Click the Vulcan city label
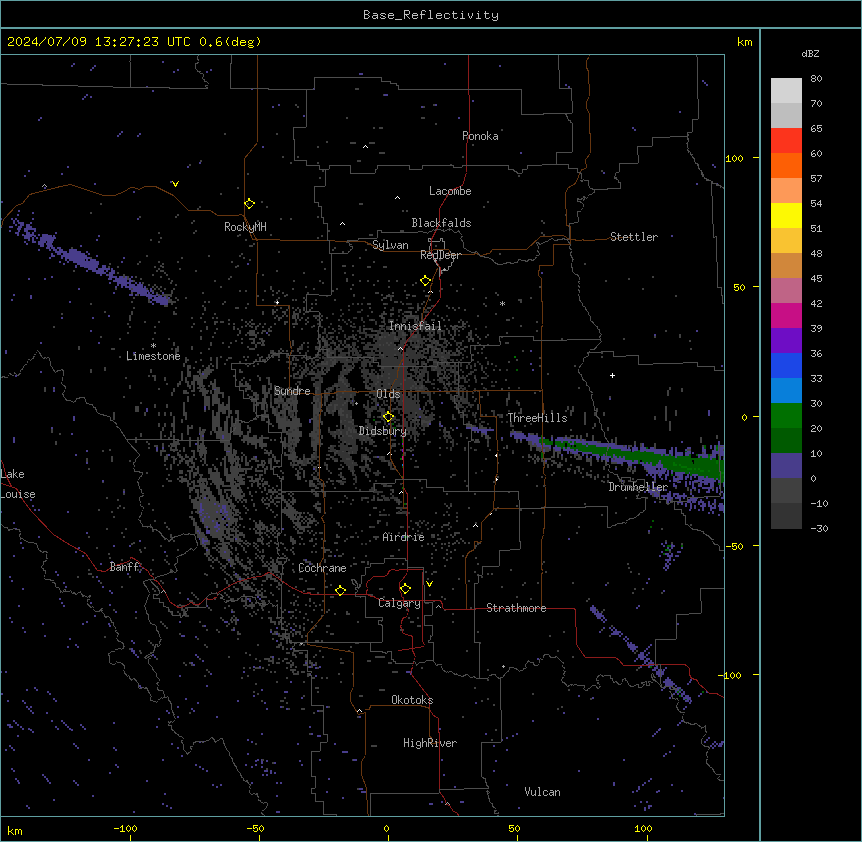The height and width of the screenshot is (842, 862). (x=542, y=792)
